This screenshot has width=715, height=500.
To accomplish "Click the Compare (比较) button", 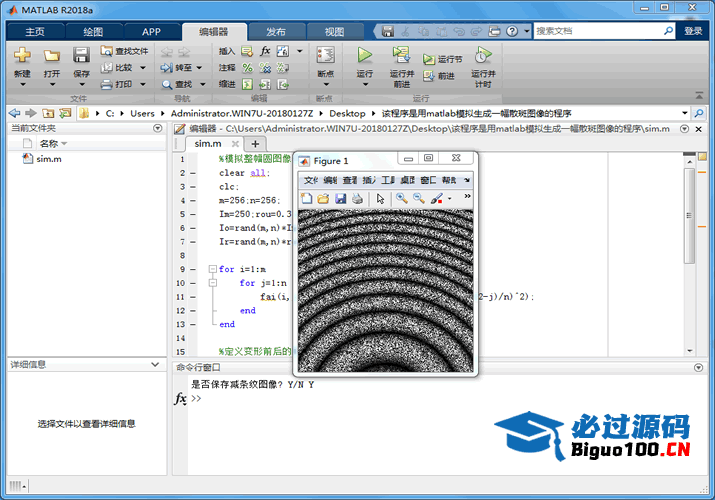I will (117, 67).
